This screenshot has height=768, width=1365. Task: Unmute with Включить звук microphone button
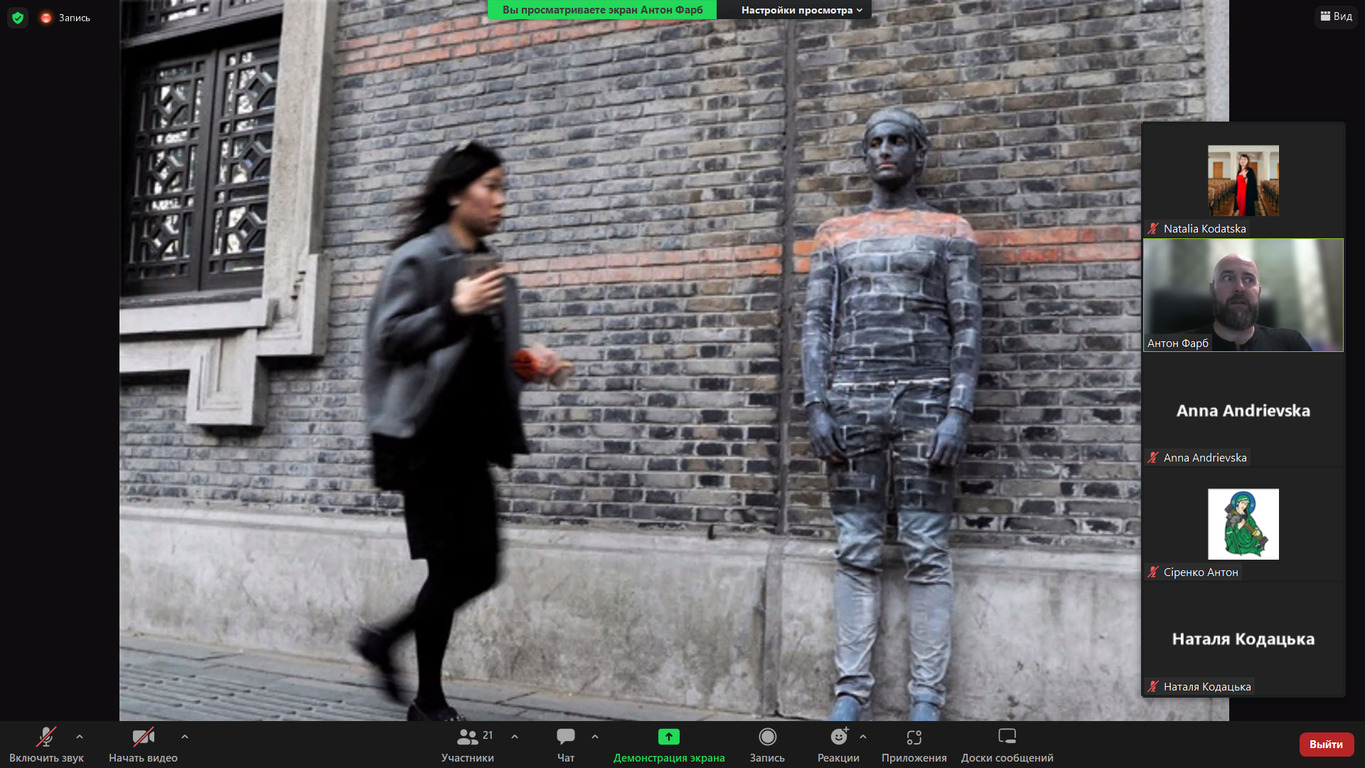[x=46, y=745]
